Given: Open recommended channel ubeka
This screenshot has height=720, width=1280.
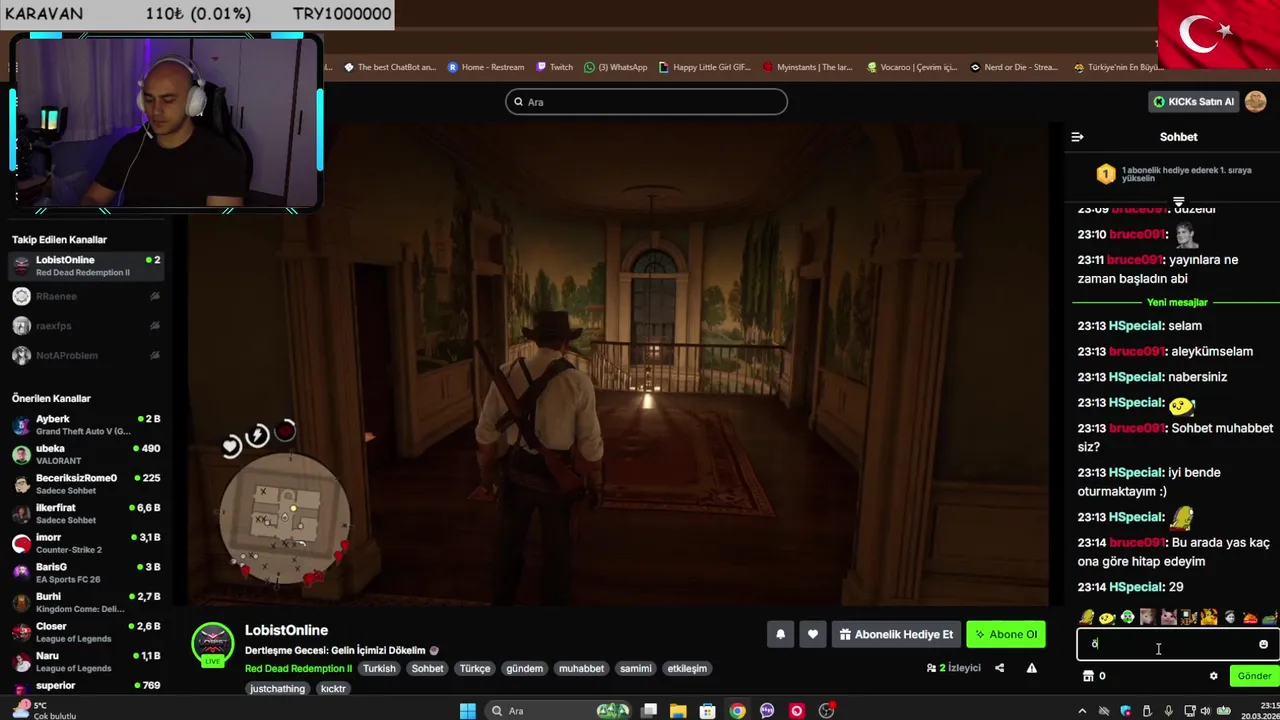Looking at the screenshot, I should [88, 454].
